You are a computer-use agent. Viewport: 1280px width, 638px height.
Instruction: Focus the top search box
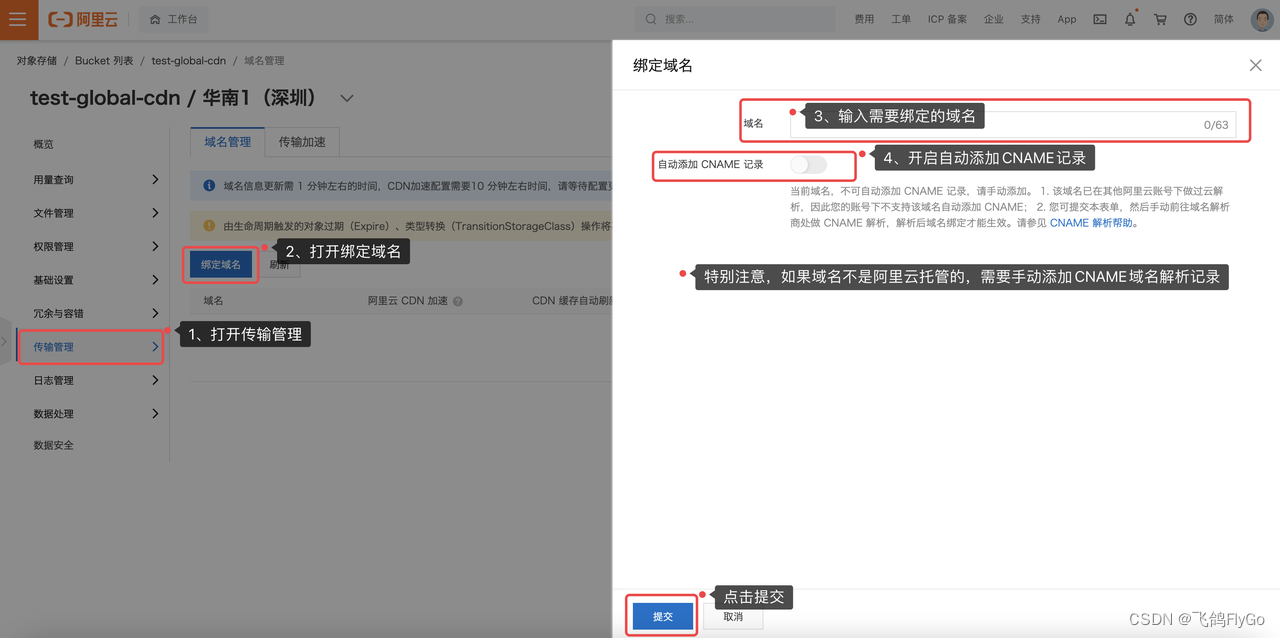(x=735, y=19)
